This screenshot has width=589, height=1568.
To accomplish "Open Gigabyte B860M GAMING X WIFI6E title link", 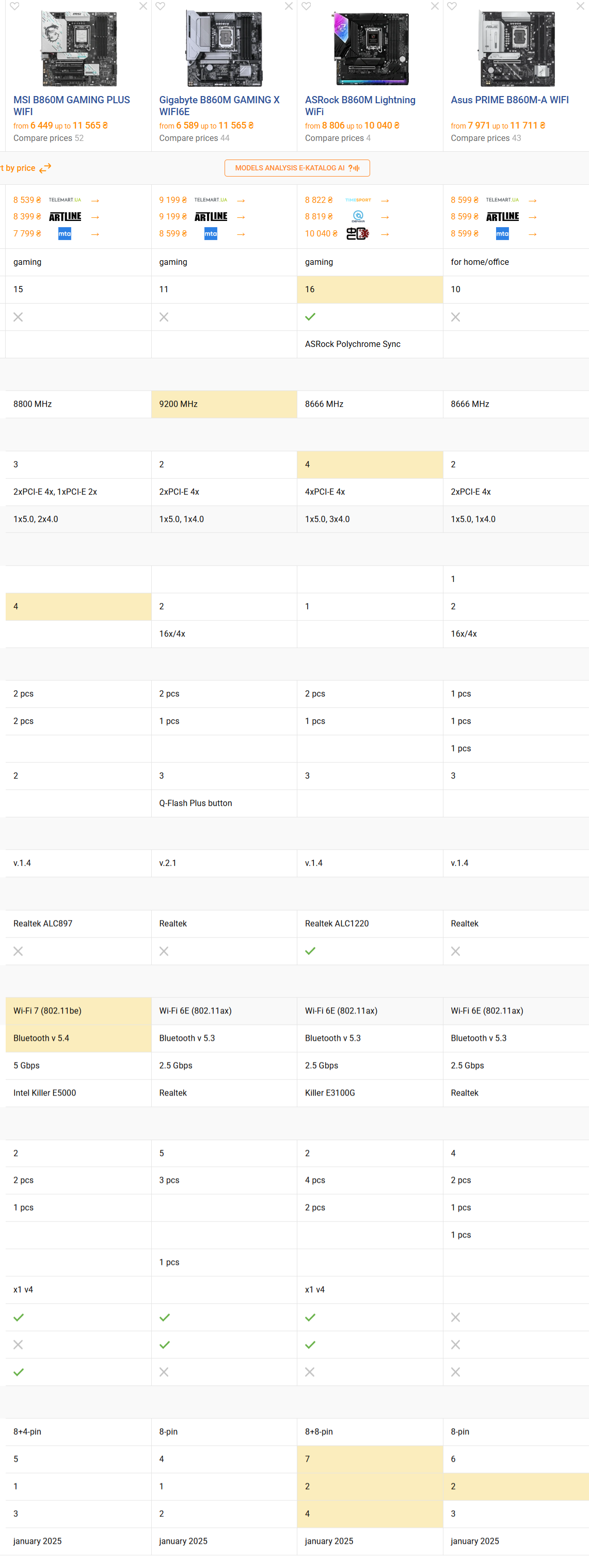I will (x=219, y=106).
